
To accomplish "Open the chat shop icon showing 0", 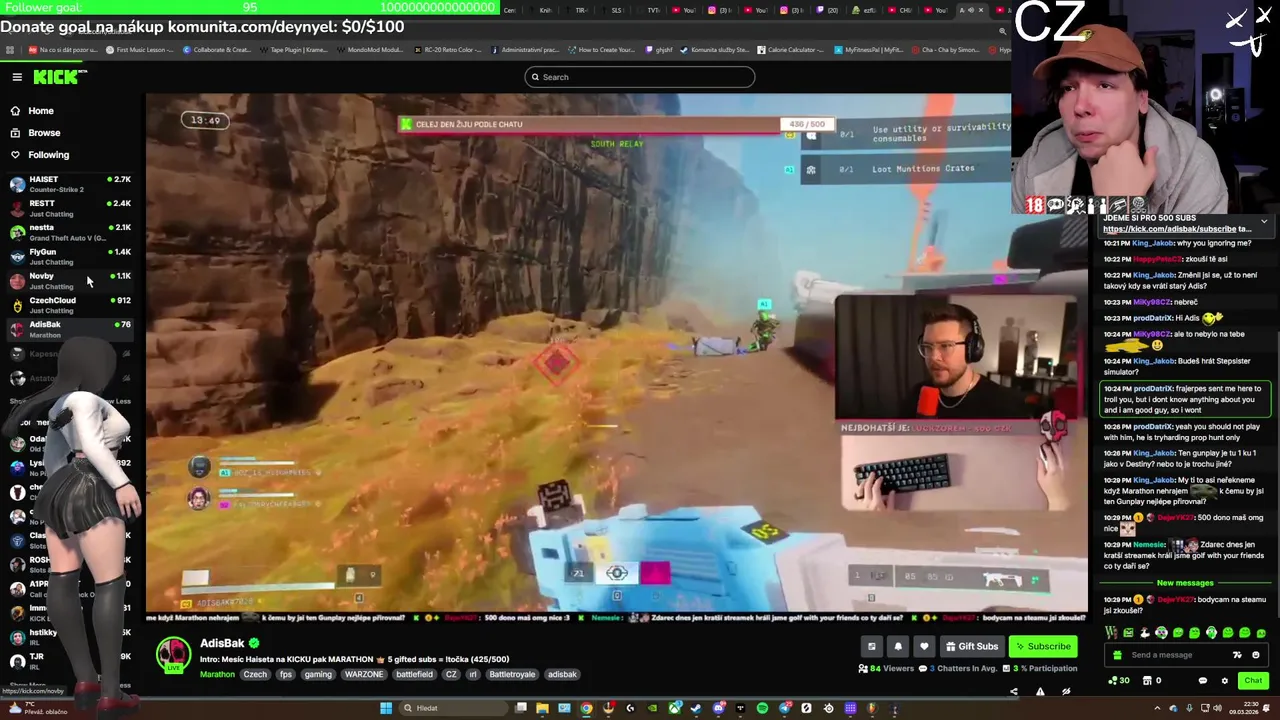I will (1152, 681).
